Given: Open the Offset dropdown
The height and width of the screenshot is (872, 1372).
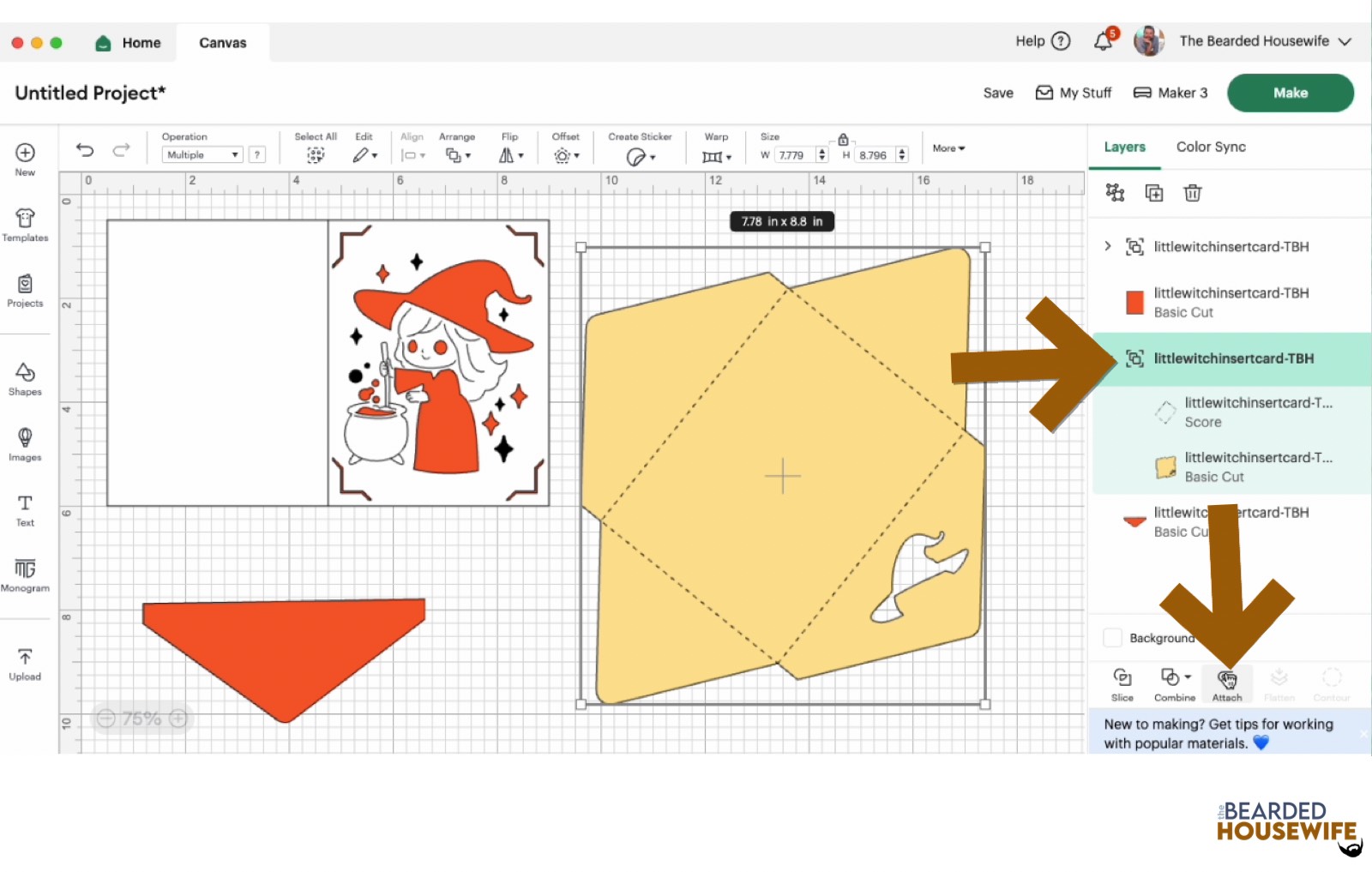Looking at the screenshot, I should pos(567,155).
